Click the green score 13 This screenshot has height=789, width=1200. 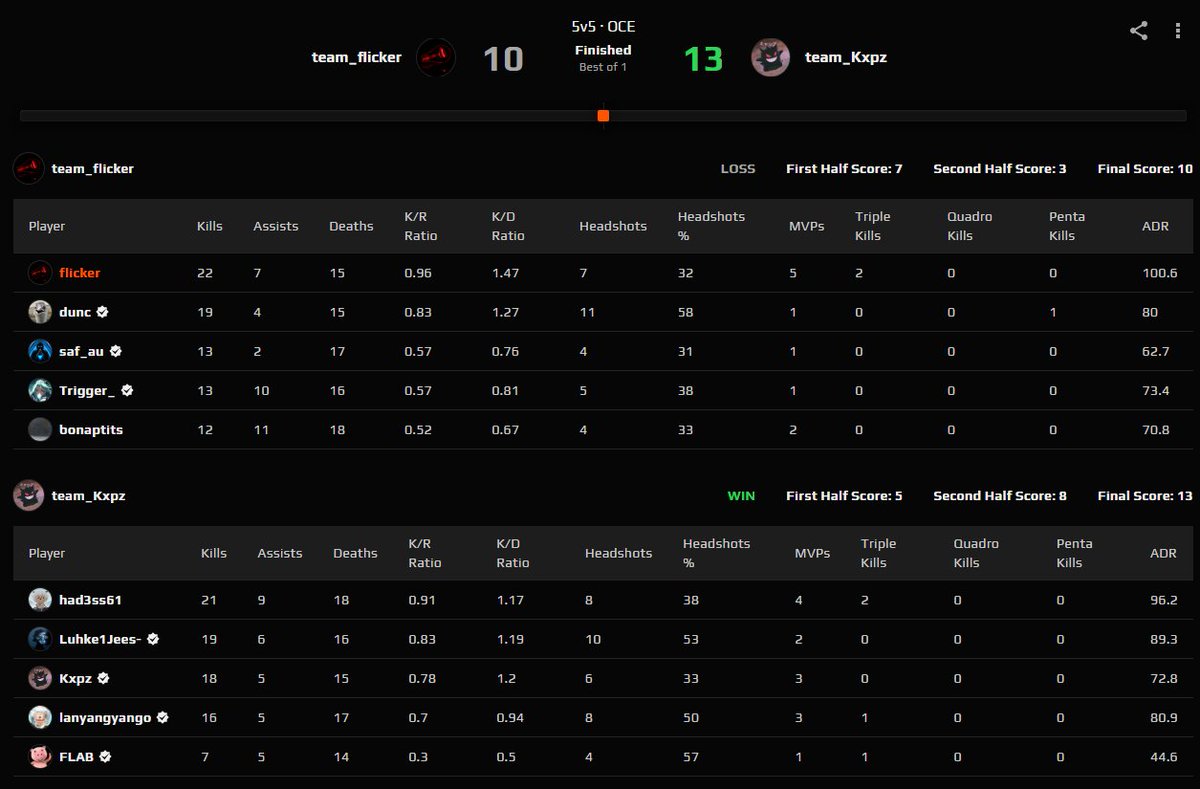click(703, 59)
